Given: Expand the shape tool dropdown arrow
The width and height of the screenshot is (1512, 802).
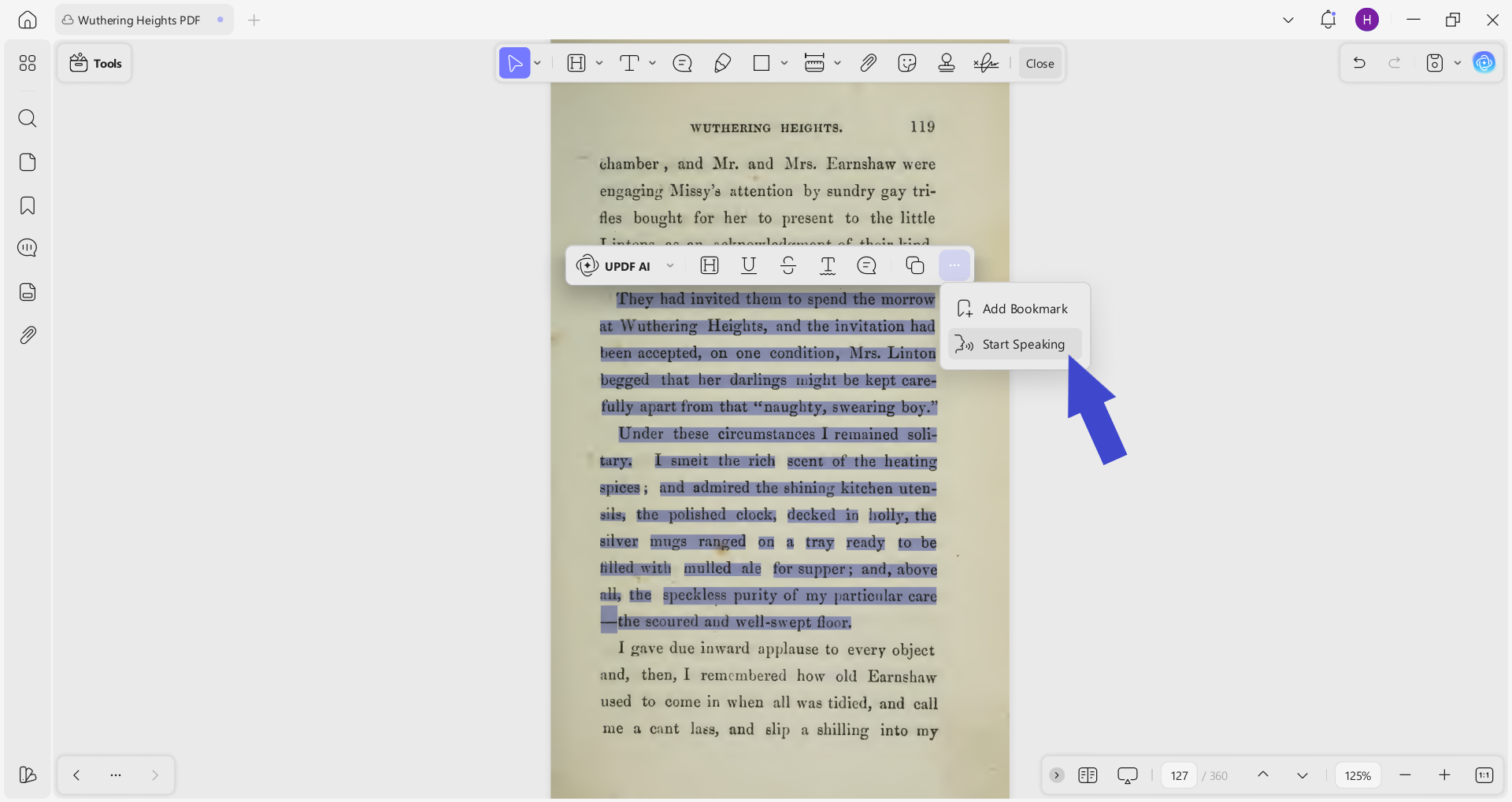Looking at the screenshot, I should [784, 64].
